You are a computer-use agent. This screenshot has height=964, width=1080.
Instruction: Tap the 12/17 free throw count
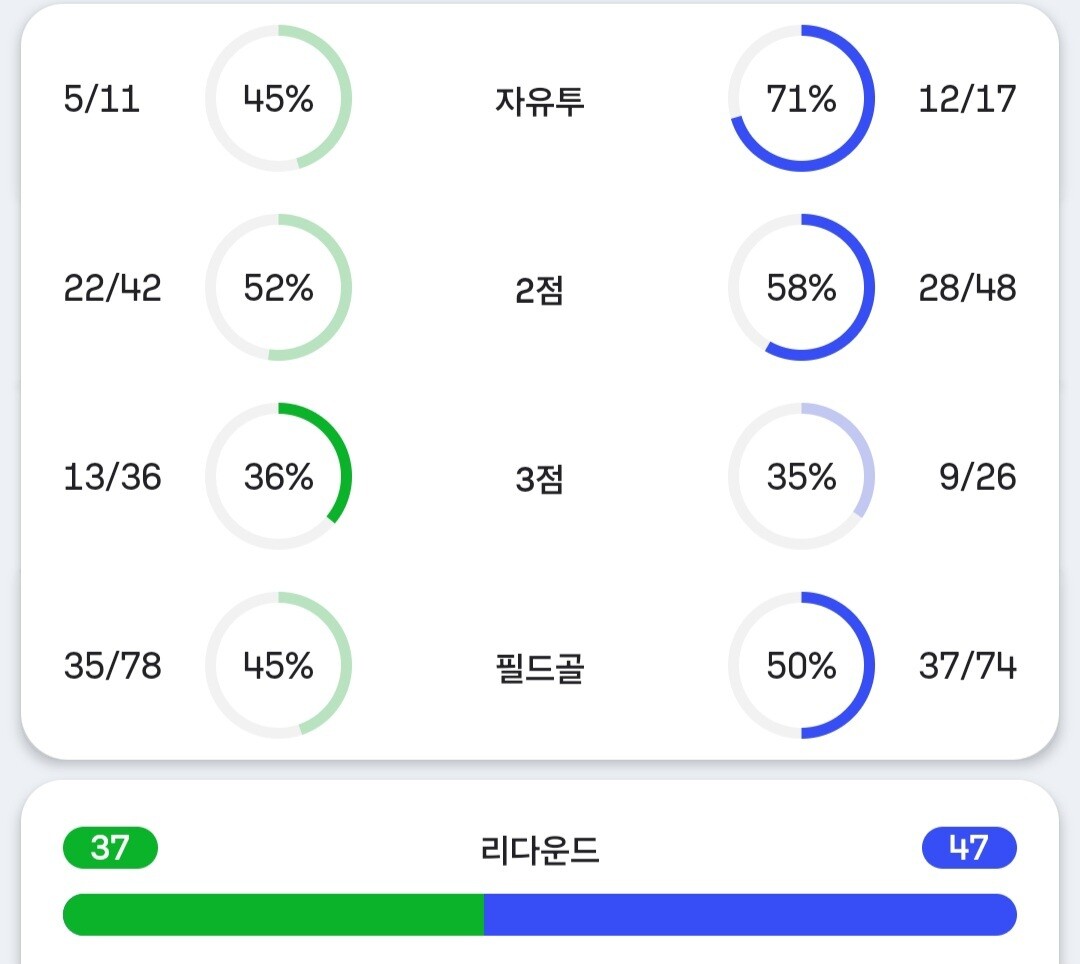(x=967, y=99)
